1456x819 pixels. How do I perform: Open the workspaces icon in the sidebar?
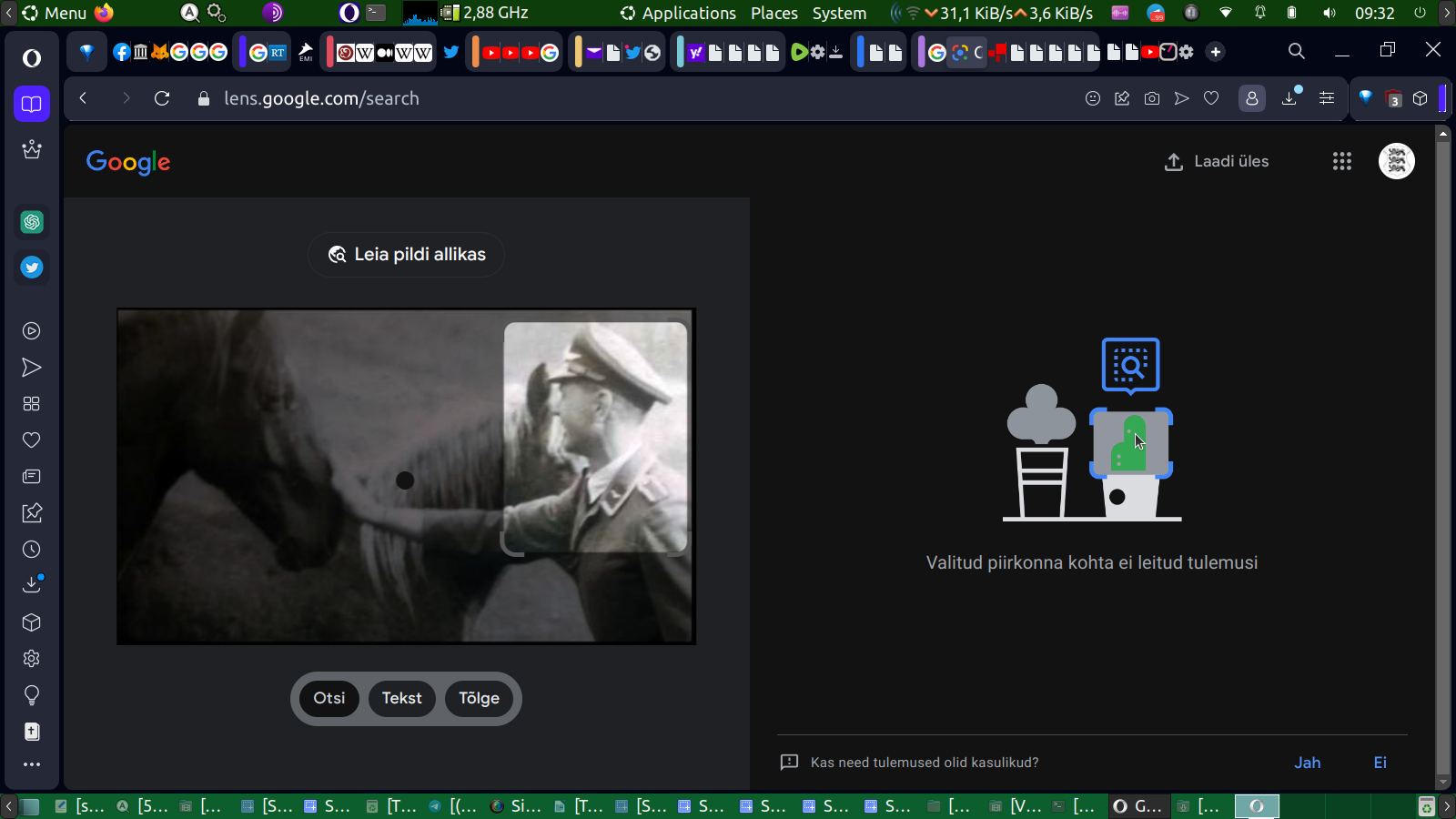coord(32,104)
